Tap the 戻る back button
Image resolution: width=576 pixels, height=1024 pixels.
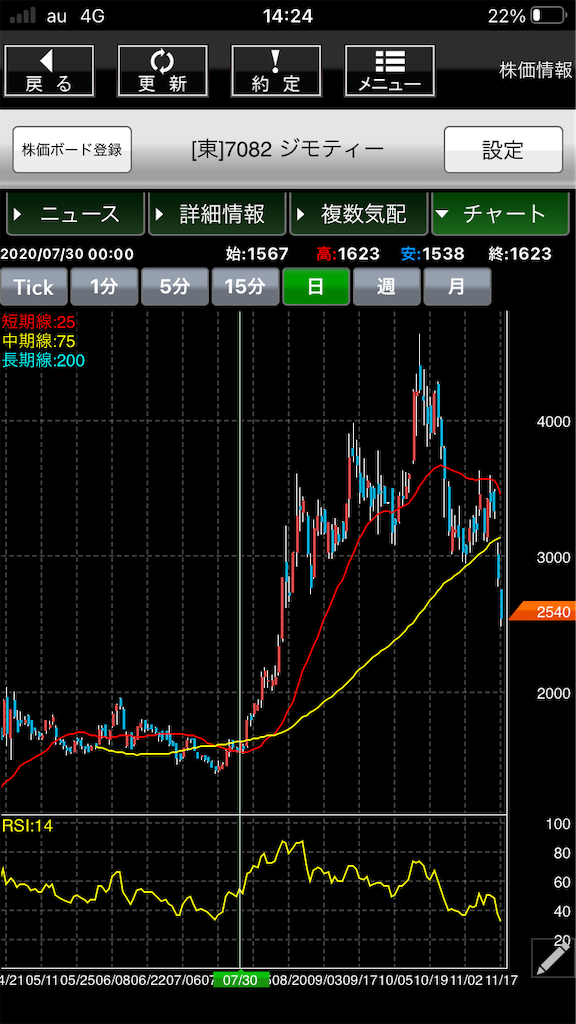click(x=49, y=71)
